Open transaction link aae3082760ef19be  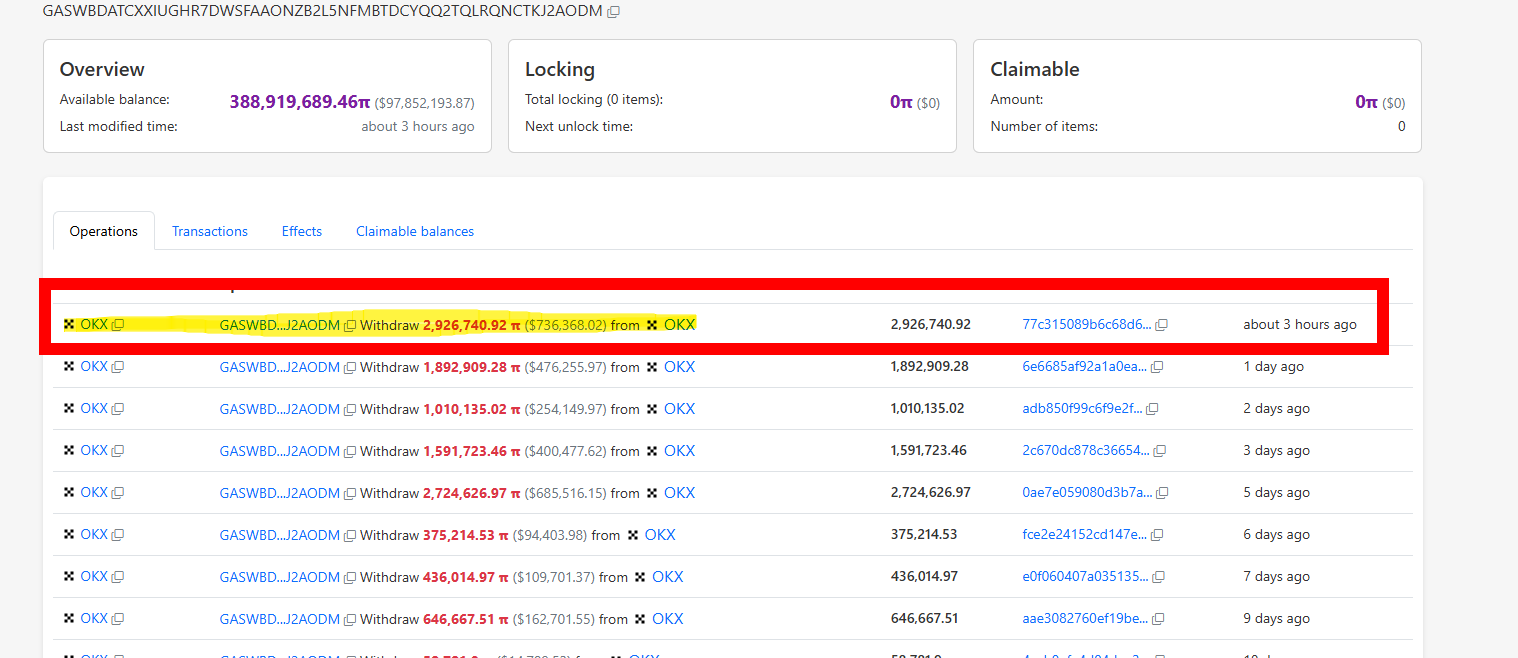pos(1084,619)
